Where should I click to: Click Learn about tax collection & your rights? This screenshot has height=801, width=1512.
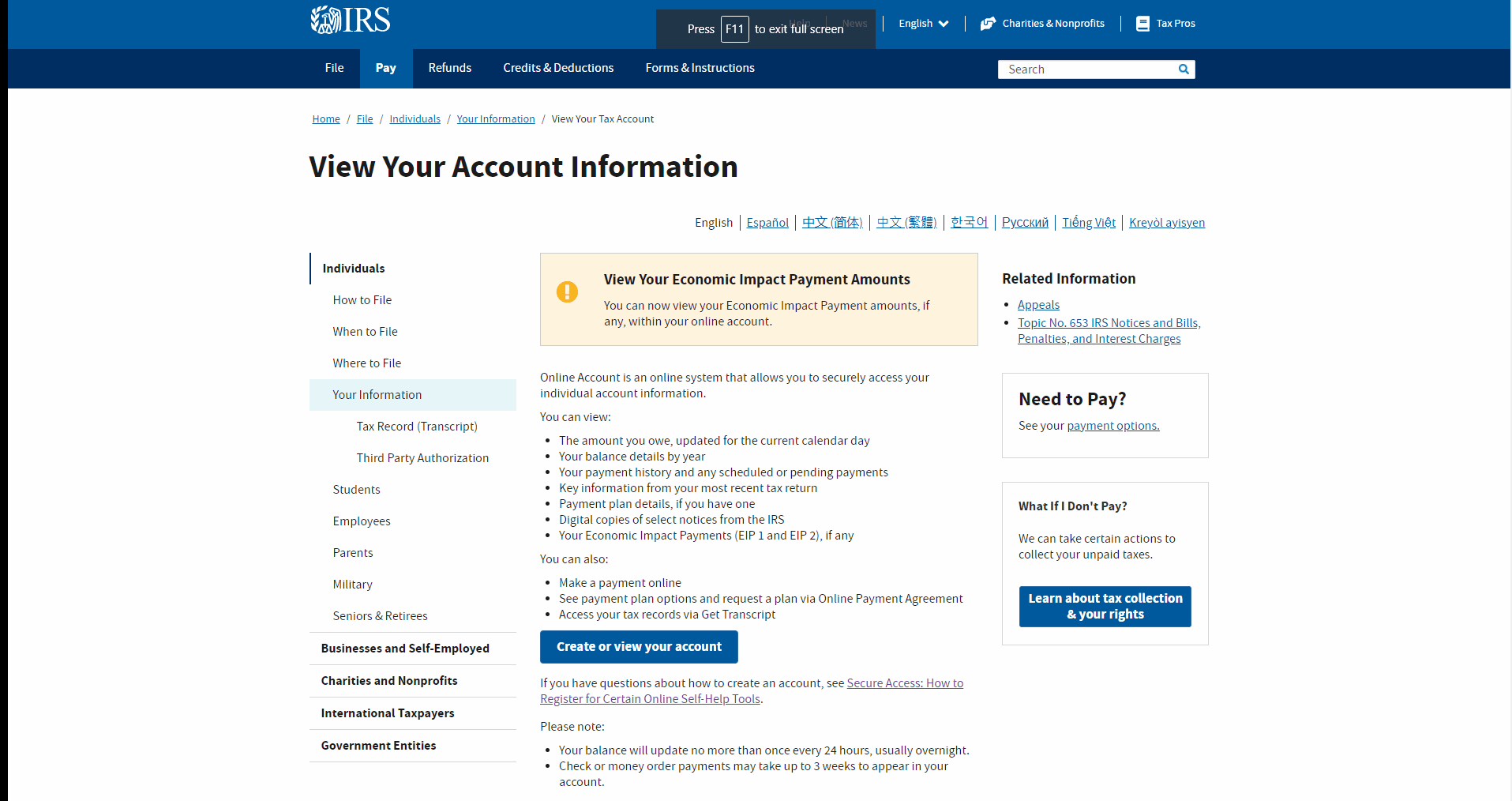(x=1104, y=606)
